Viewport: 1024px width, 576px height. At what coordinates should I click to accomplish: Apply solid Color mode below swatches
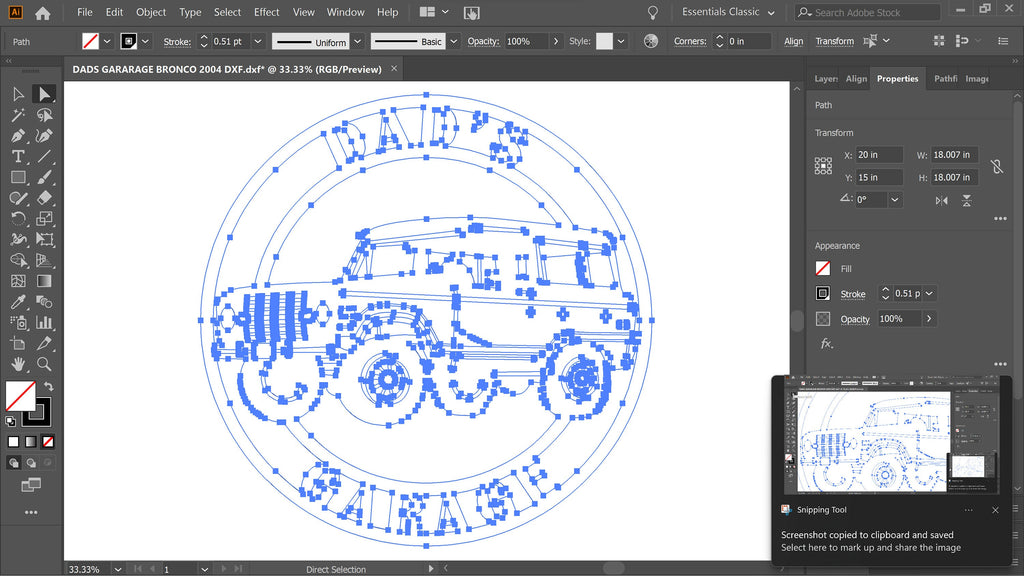coord(13,442)
